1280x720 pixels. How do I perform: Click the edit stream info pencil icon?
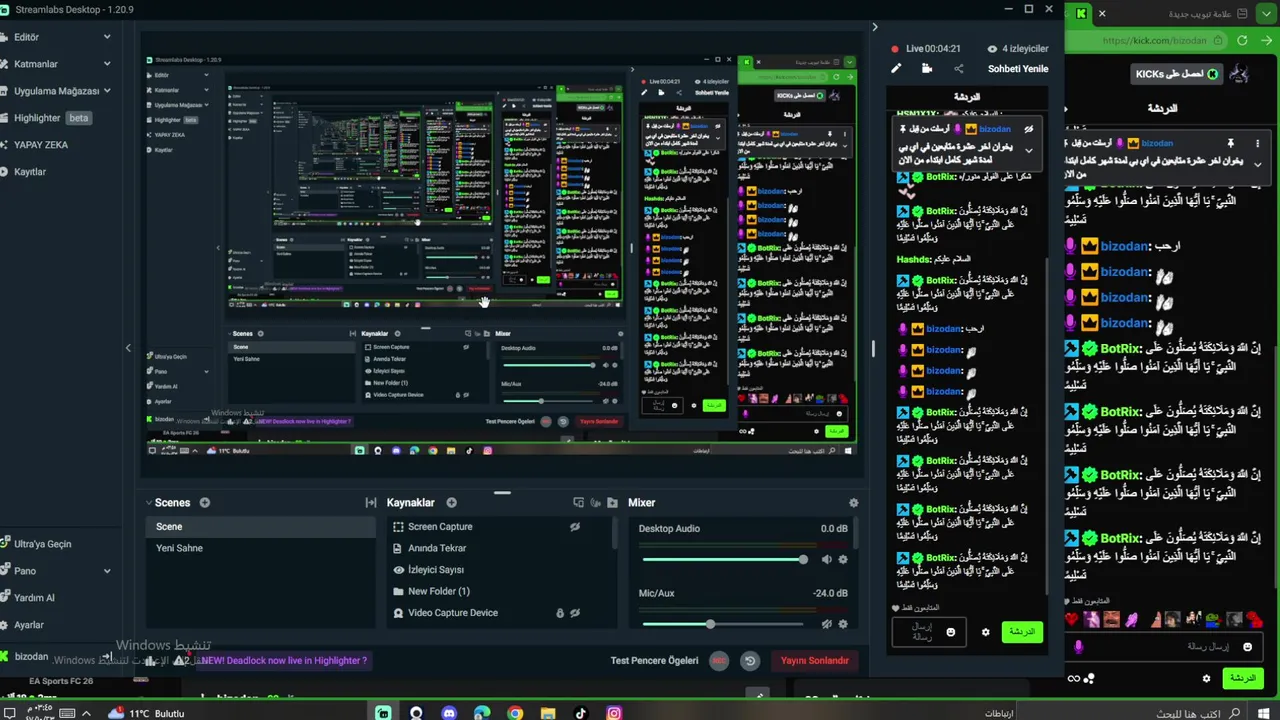coord(896,69)
